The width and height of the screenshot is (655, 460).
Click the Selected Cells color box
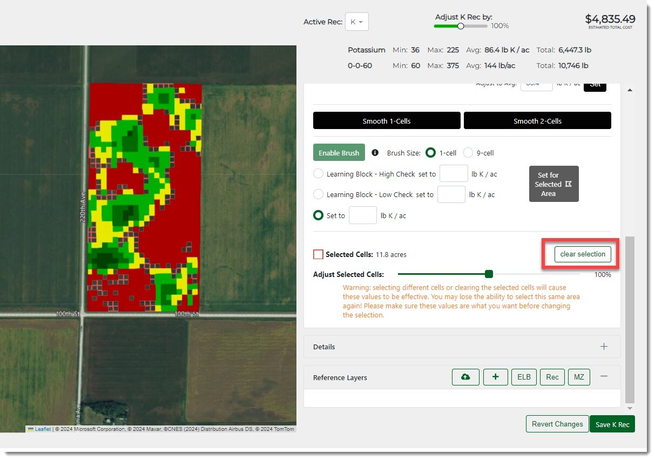[318, 255]
